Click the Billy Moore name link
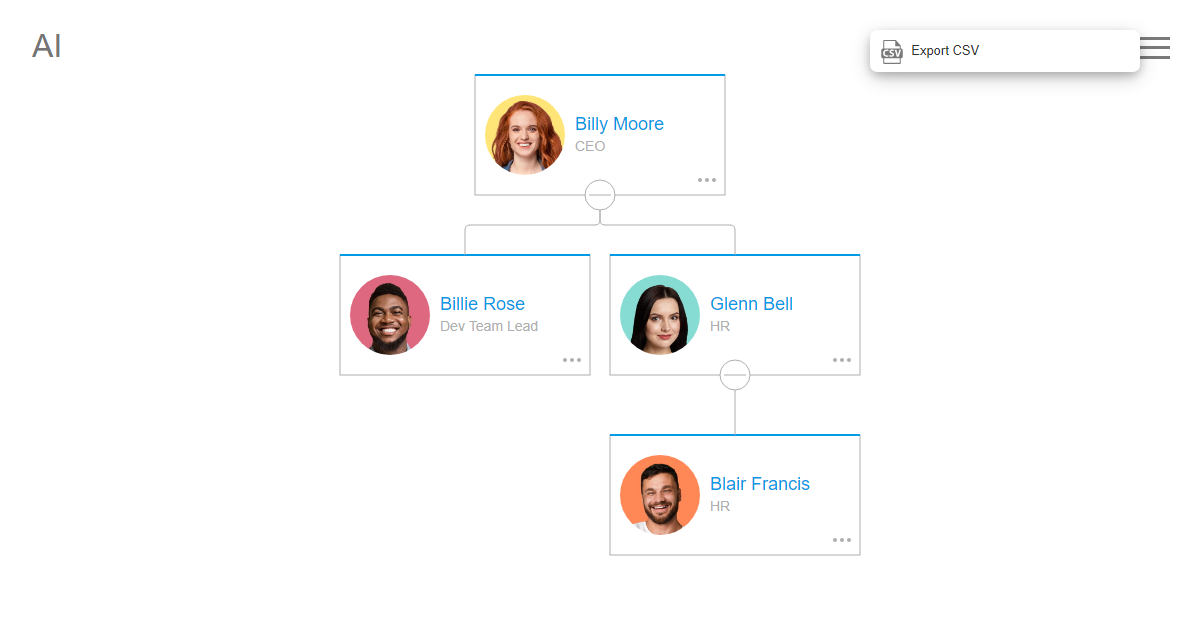The width and height of the screenshot is (1200, 630). 619,123
